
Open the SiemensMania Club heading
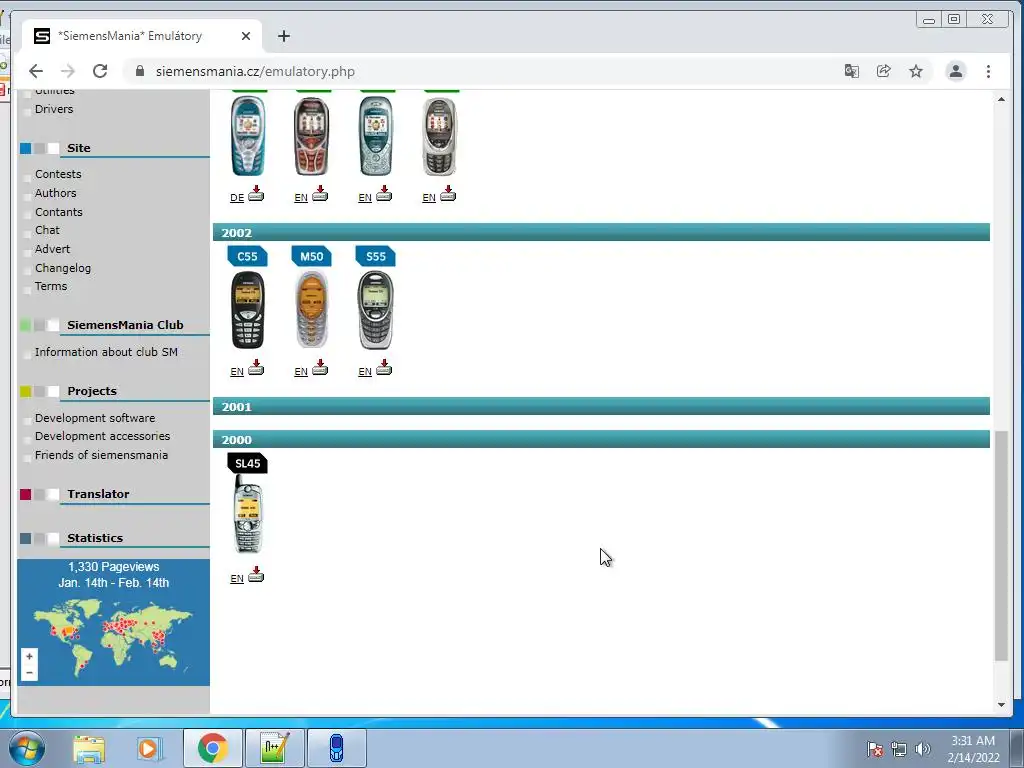coord(125,325)
